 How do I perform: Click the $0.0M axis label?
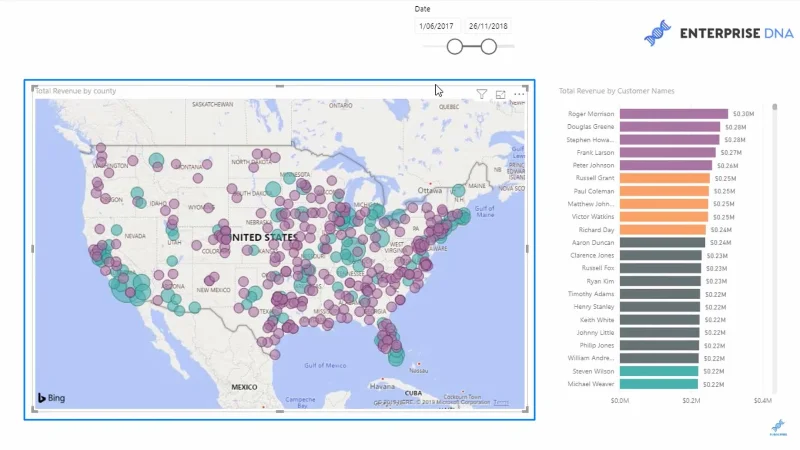[x=620, y=401]
